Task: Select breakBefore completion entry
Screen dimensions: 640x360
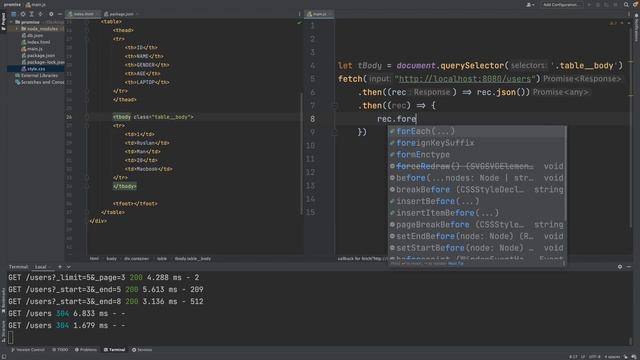Action: click(x=476, y=189)
